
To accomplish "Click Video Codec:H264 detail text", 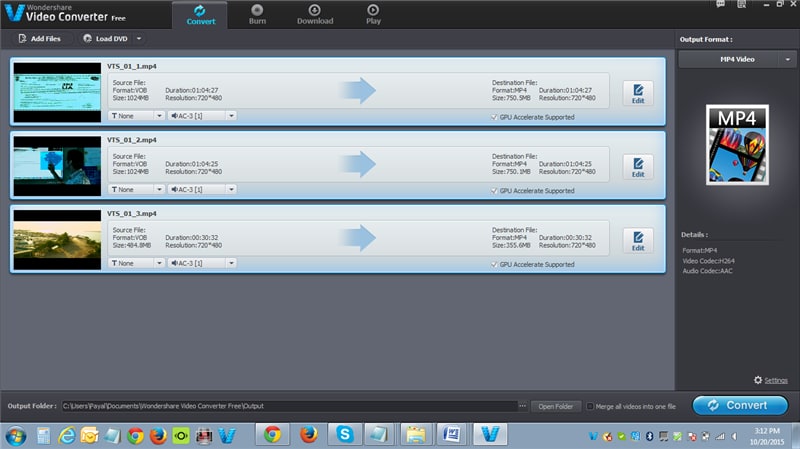I will tap(708, 261).
